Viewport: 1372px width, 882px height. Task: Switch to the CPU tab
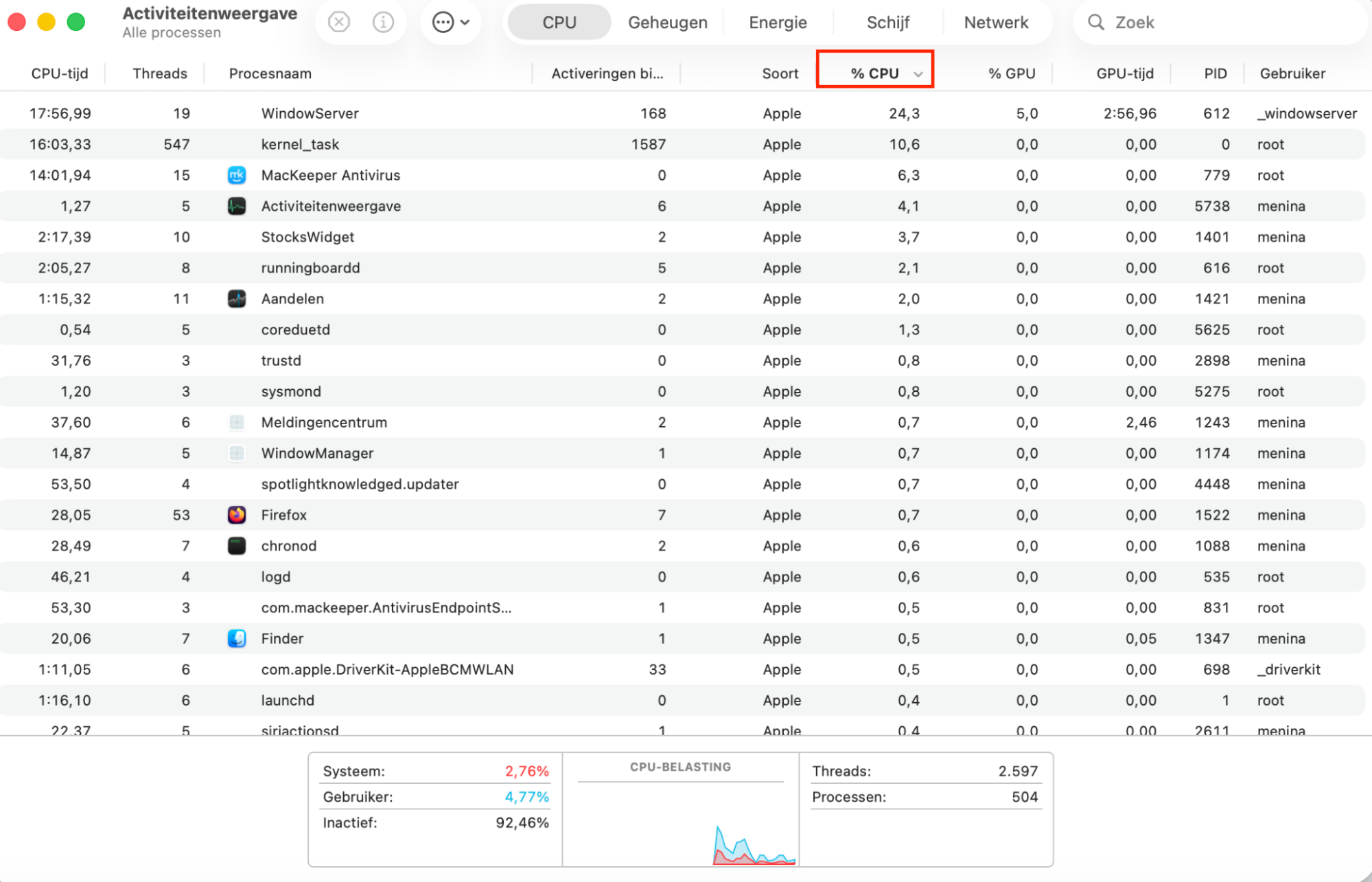[559, 23]
